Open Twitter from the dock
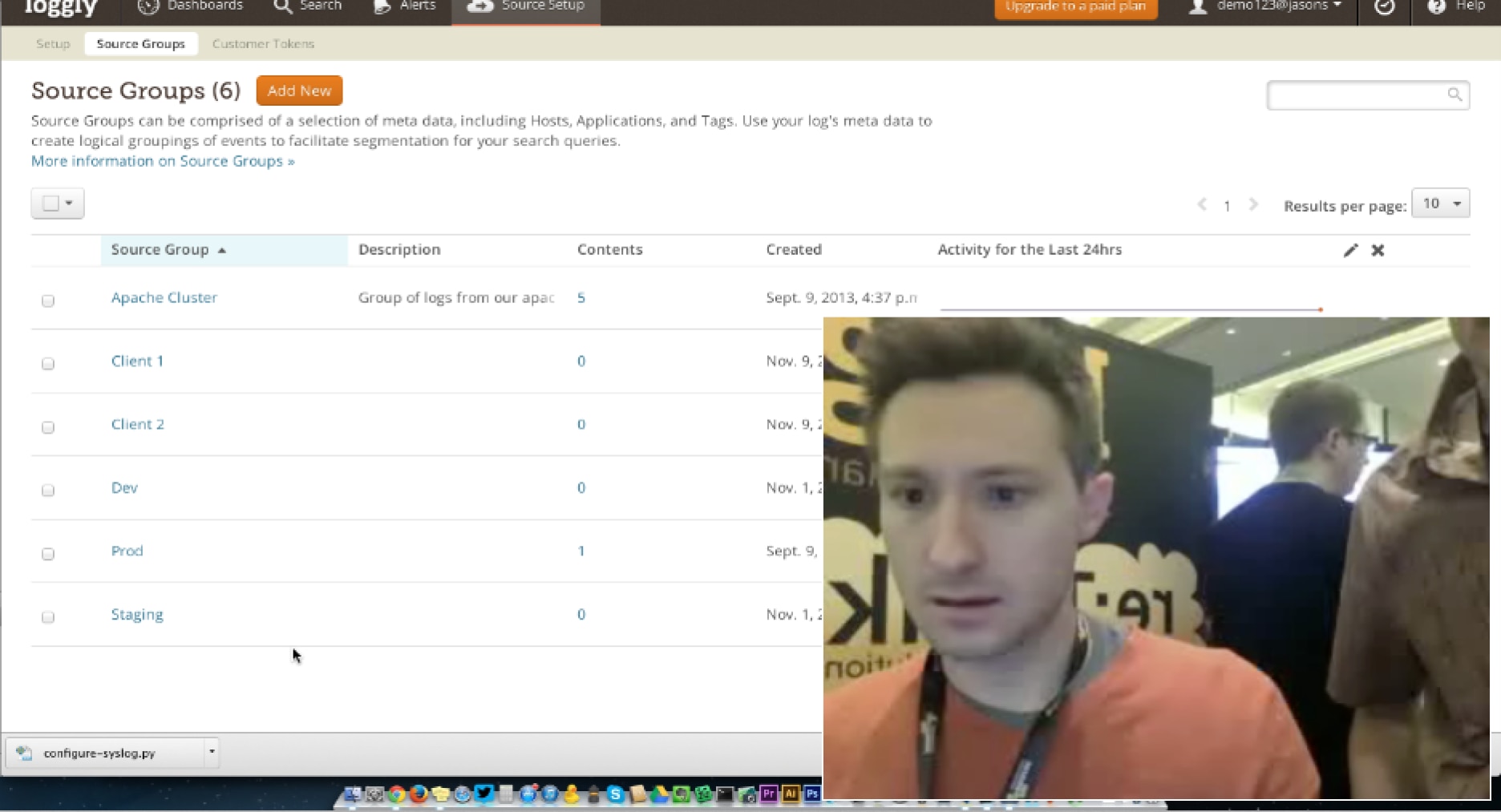The width and height of the screenshot is (1501, 812). tap(483, 794)
